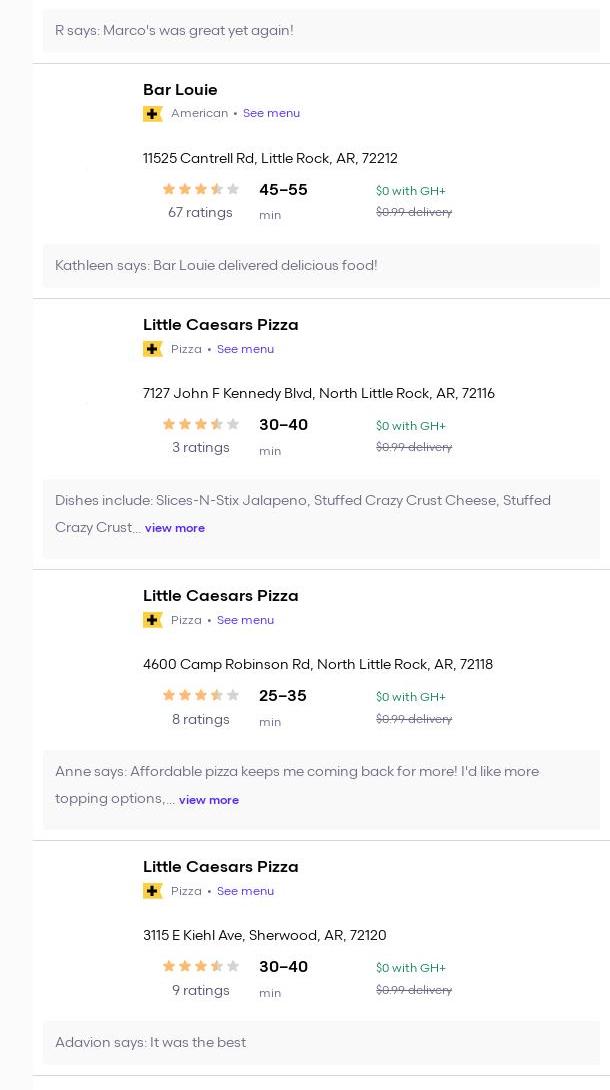Screen dimensions: 610x1090
Task: Click Adavion's review 'It was the best'
Action: pyautogui.click(x=150, y=1042)
